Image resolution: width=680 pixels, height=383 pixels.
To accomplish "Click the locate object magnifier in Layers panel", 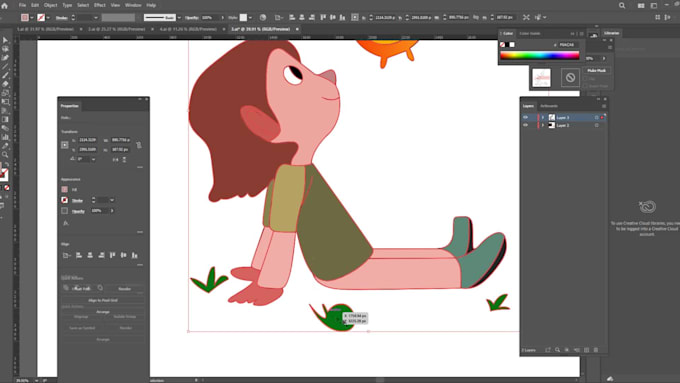I will [x=557, y=350].
